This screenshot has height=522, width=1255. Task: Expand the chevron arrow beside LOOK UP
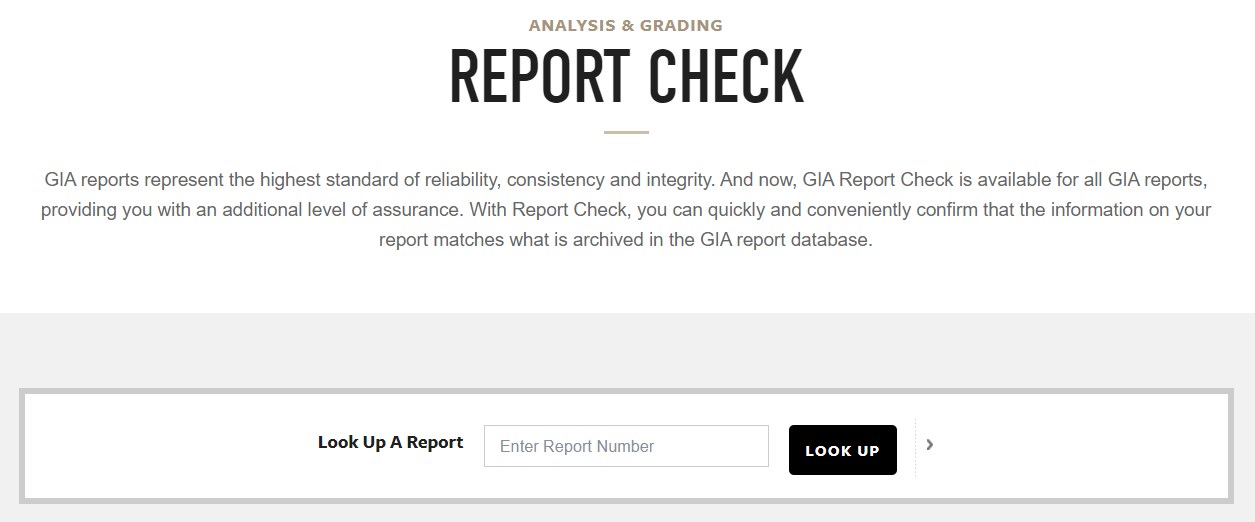(930, 445)
